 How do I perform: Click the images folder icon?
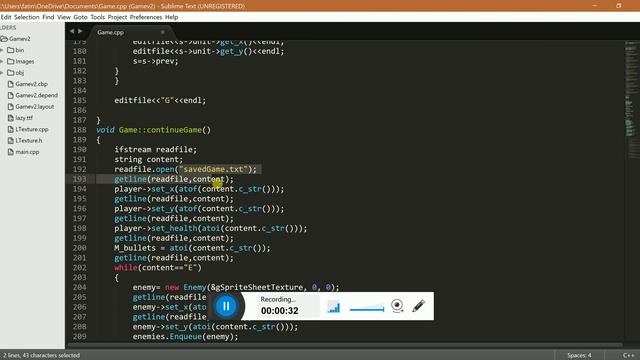pyautogui.click(x=11, y=62)
